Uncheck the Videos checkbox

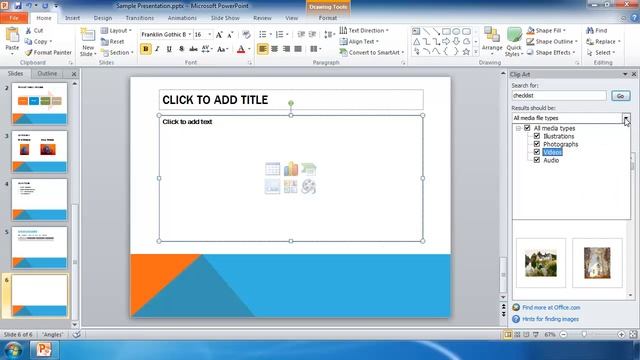pos(537,152)
